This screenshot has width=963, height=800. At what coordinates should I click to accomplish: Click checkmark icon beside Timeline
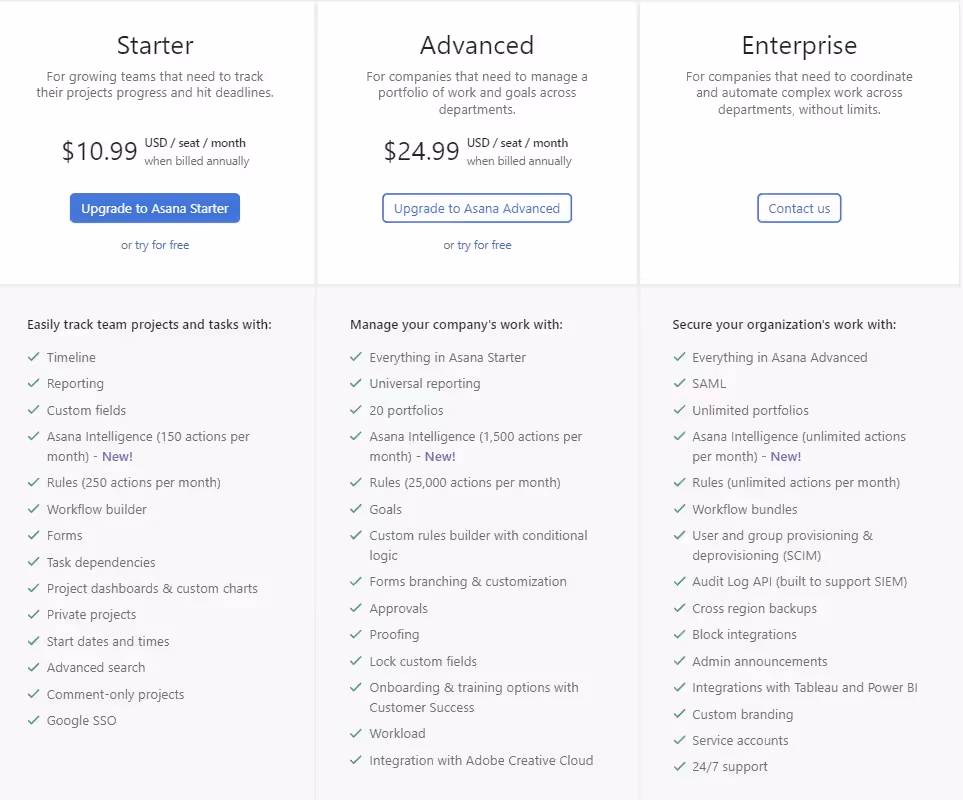tap(34, 357)
